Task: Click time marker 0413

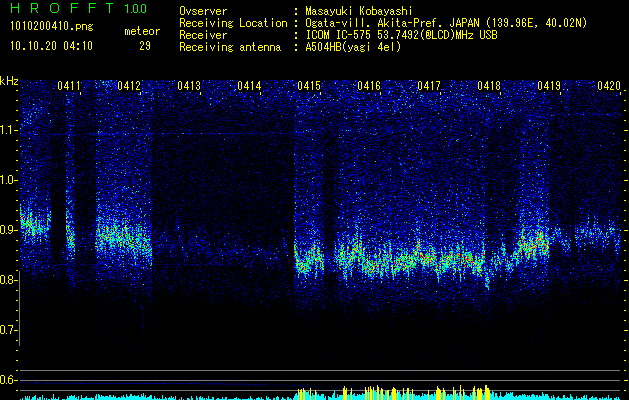Action: click(189, 85)
